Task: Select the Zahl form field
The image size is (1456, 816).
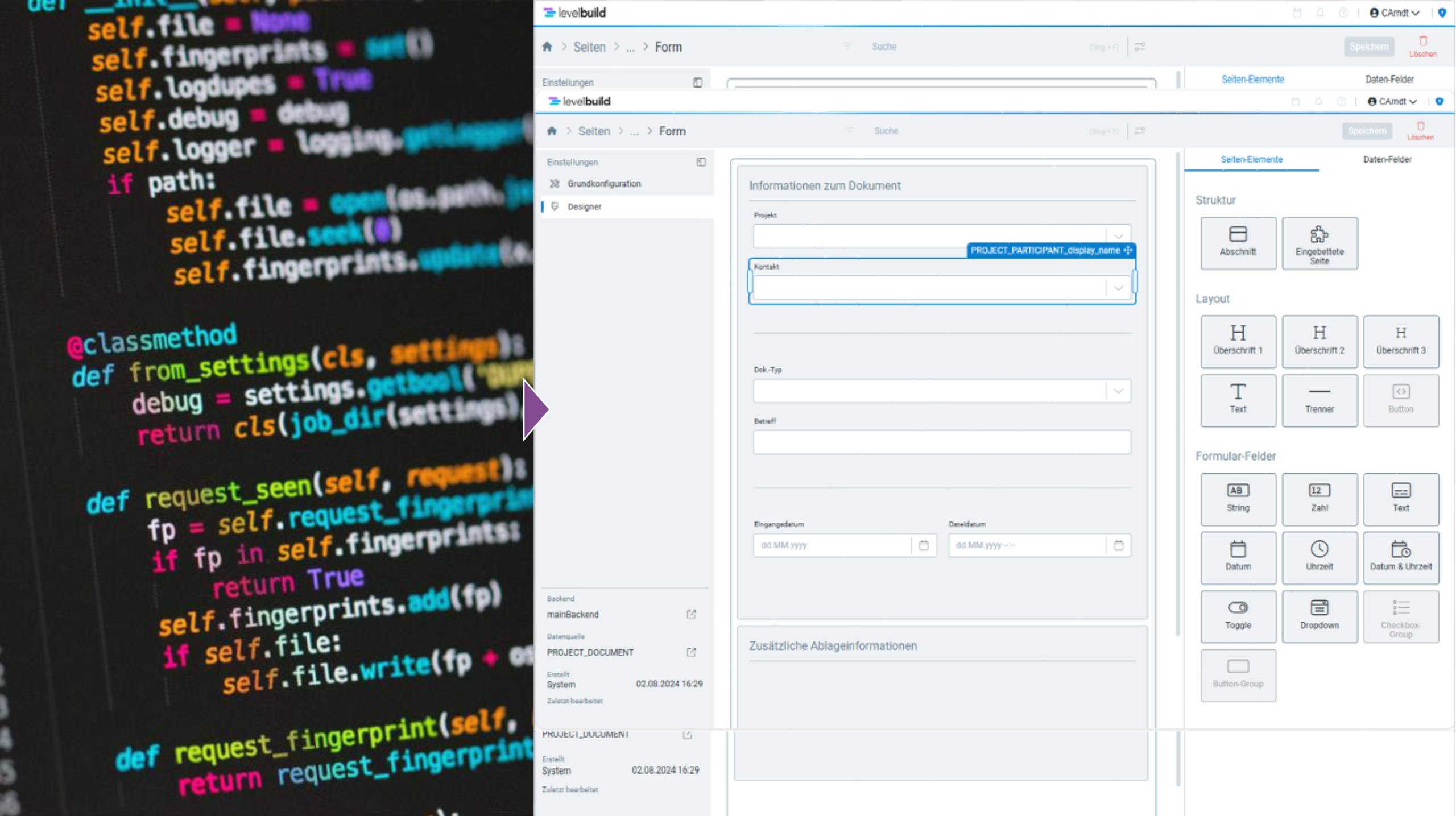Action: click(1319, 498)
